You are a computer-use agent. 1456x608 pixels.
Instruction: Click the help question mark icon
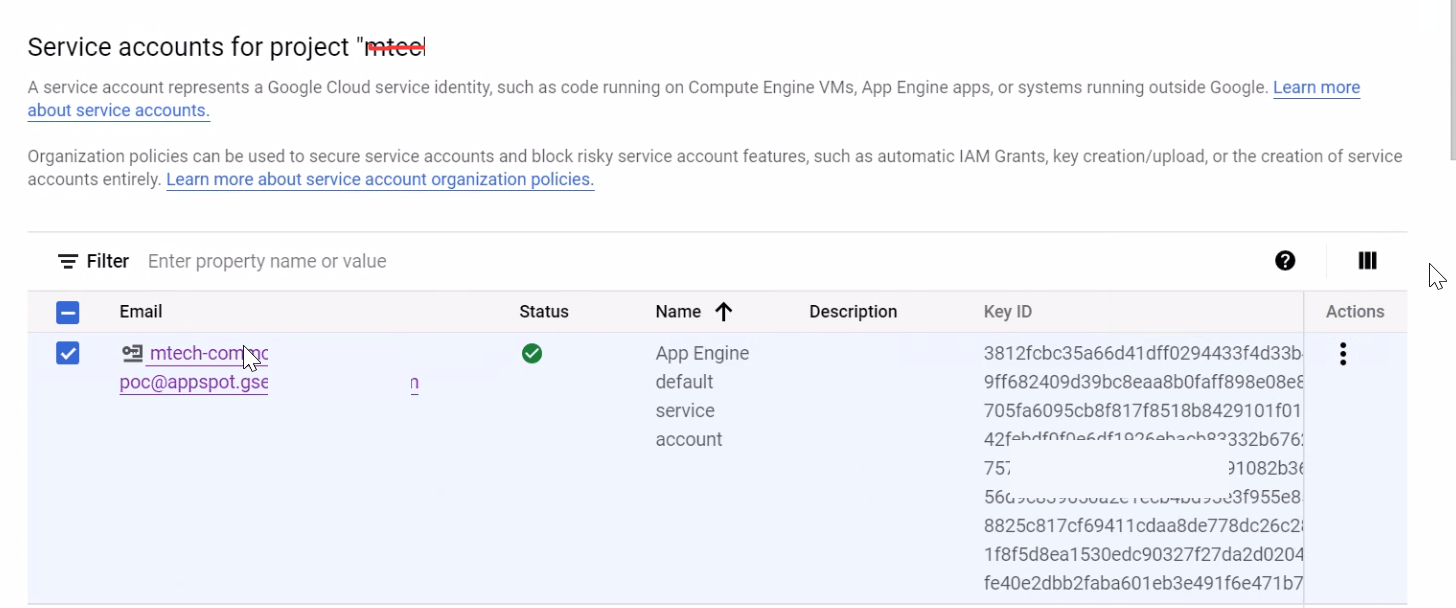click(1284, 260)
